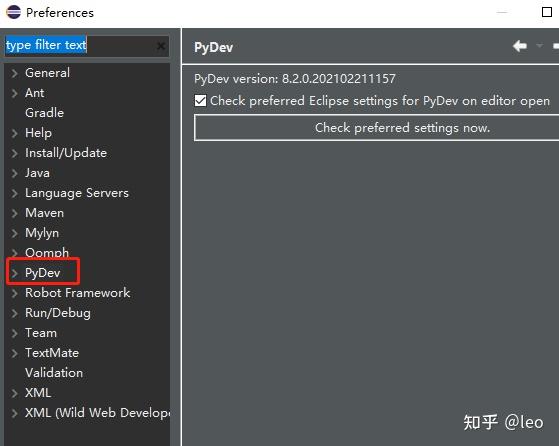Screen dimensions: 559x446
Task: Click the back arrow navigation icon
Action: [520, 46]
